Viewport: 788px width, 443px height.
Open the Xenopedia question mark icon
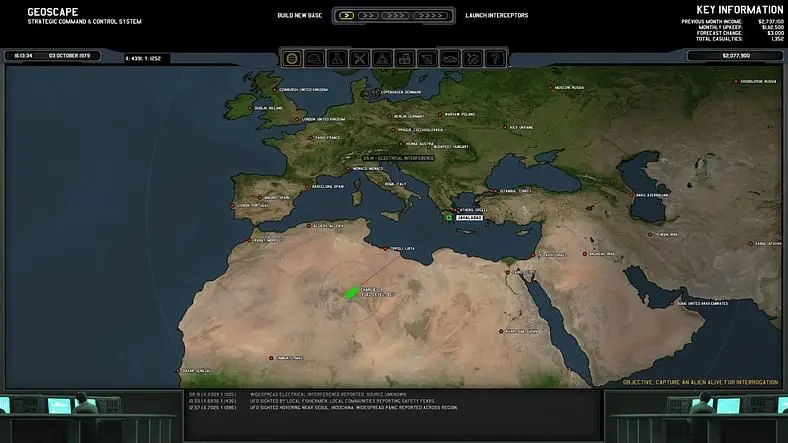click(x=495, y=59)
